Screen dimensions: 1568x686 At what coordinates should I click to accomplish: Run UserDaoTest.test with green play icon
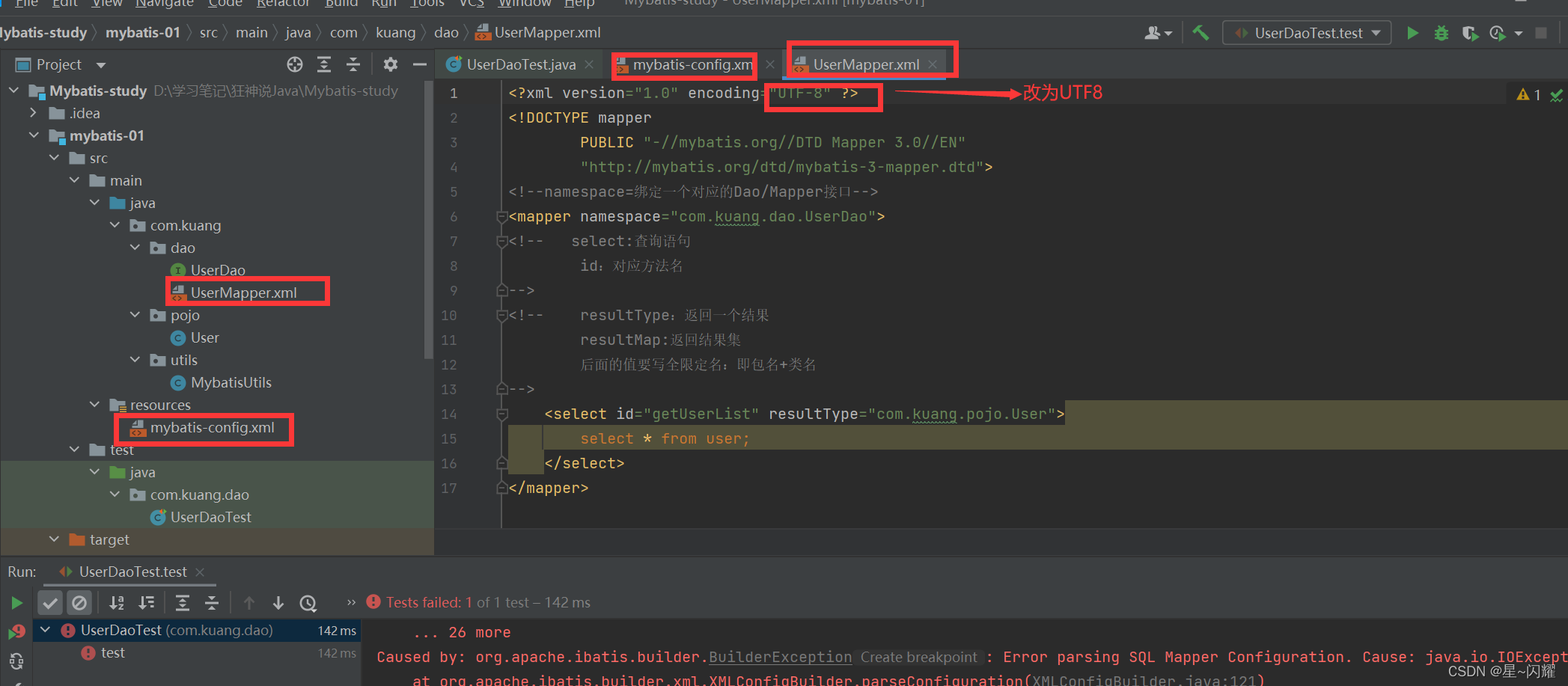(1412, 33)
